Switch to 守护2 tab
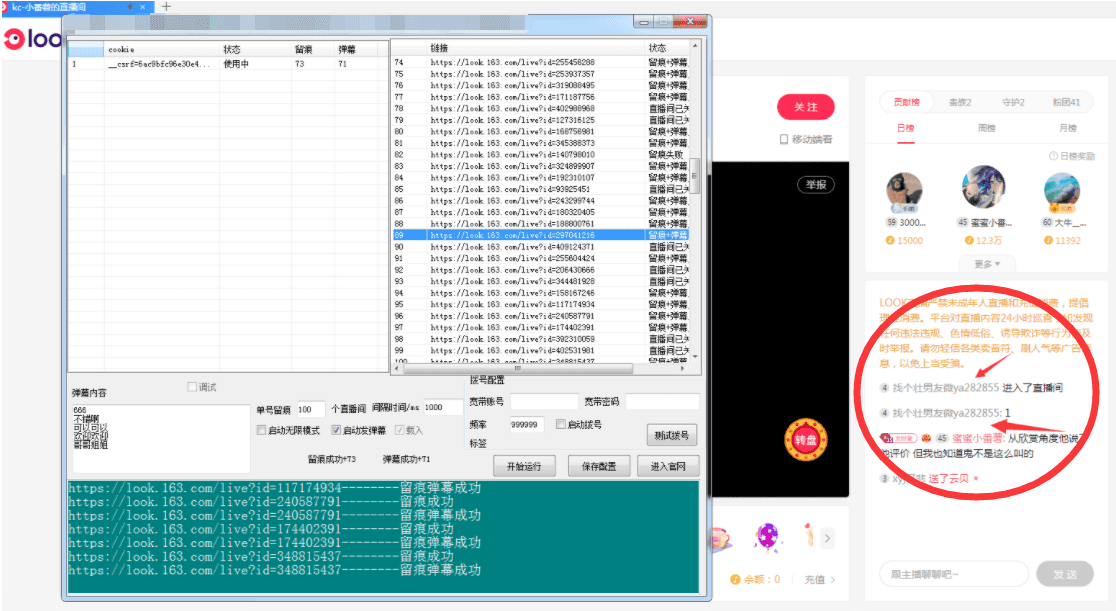This screenshot has width=1116, height=611. [x=1013, y=103]
